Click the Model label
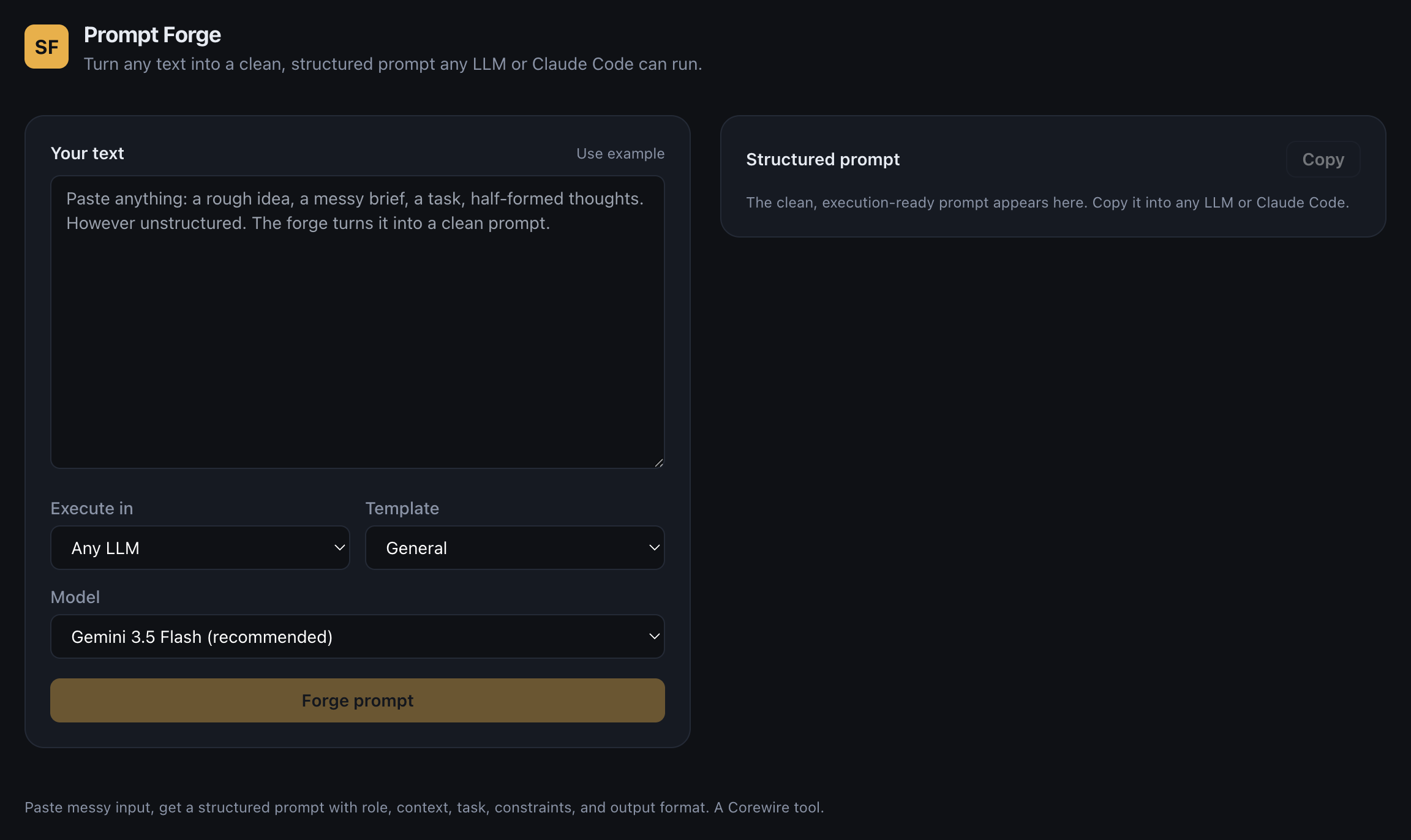Image resolution: width=1411 pixels, height=840 pixels. coord(75,597)
